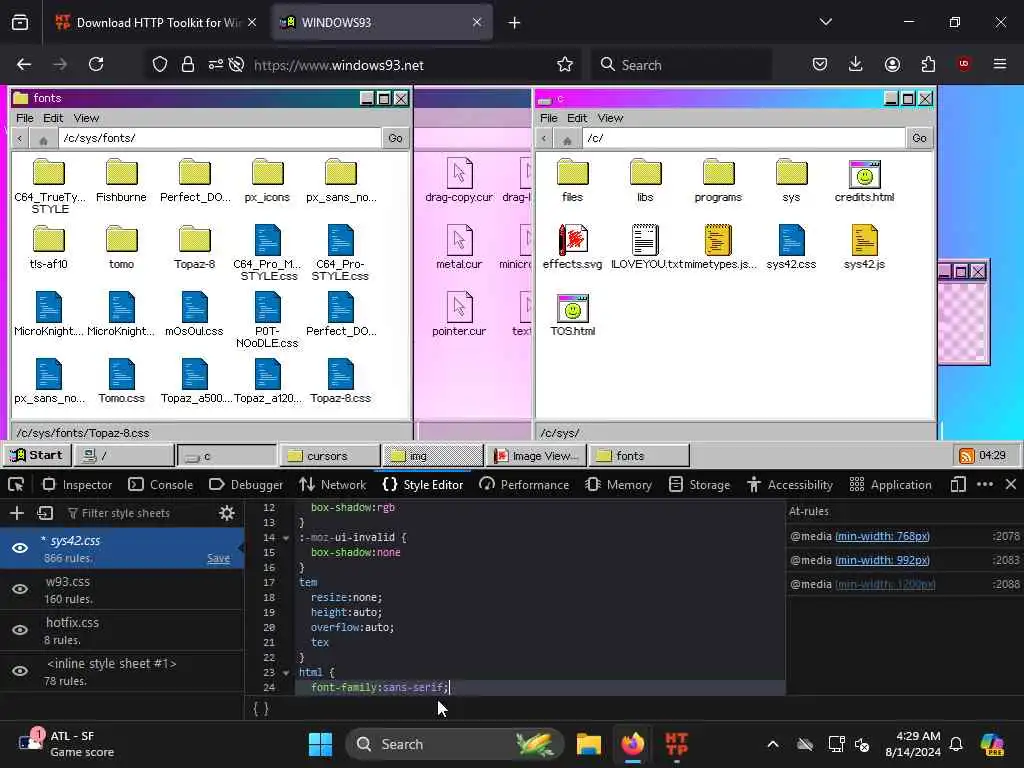Open File Explorer from Windows taskbar
The height and width of the screenshot is (768, 1024).
coord(588,744)
